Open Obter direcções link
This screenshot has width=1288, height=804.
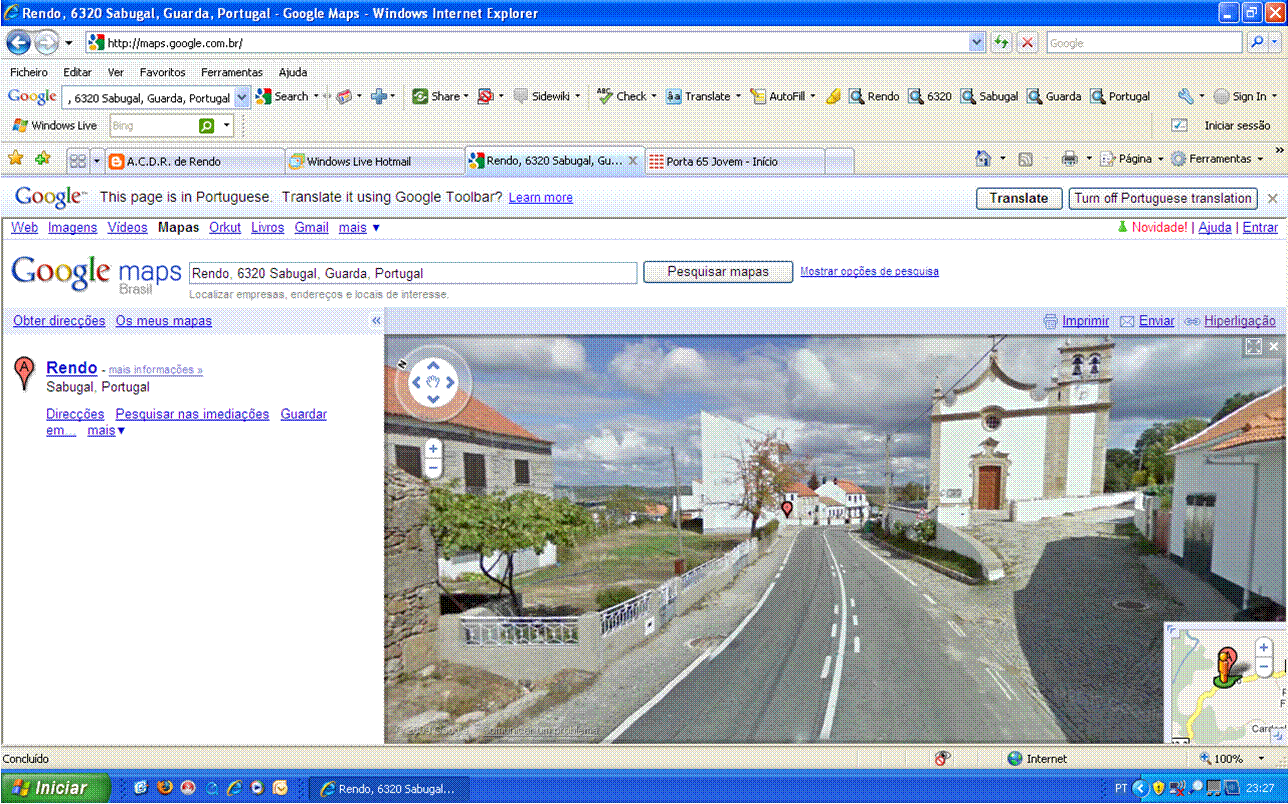pyautogui.click(x=59, y=321)
